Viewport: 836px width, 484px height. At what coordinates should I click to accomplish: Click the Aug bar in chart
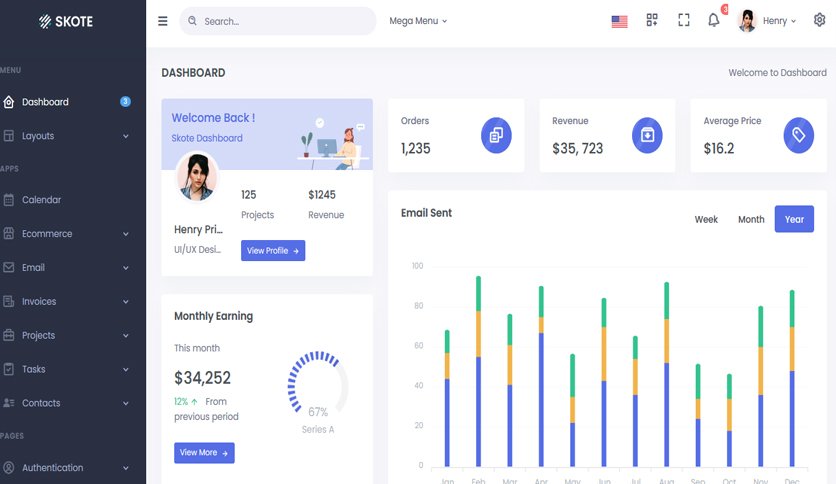click(666, 374)
